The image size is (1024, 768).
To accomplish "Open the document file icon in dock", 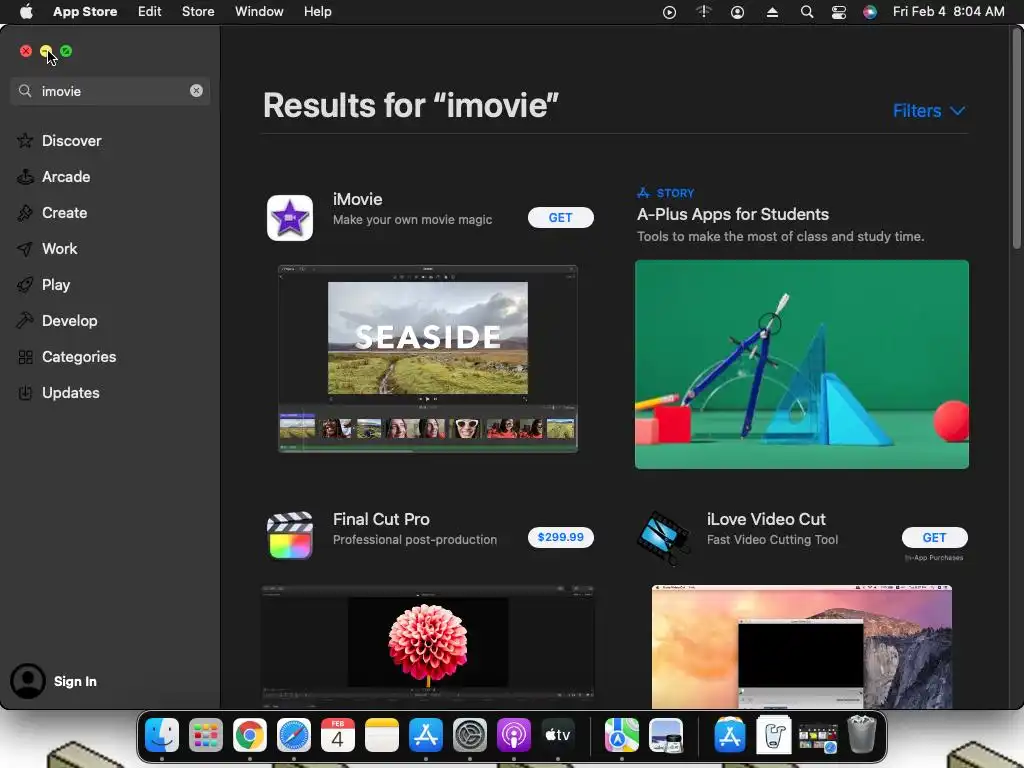I will click(774, 735).
